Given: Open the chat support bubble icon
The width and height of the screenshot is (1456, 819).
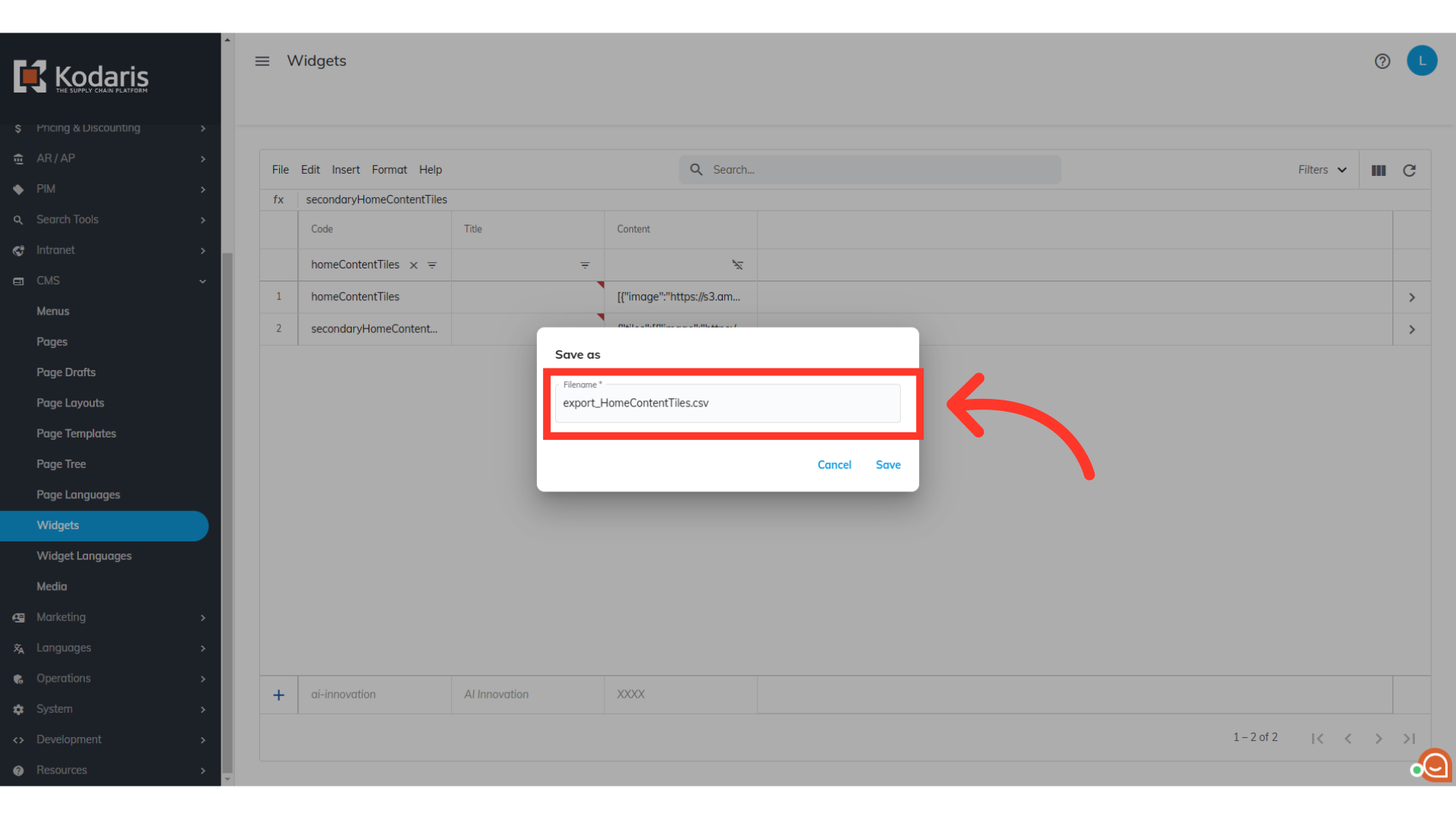Looking at the screenshot, I should click(x=1434, y=766).
